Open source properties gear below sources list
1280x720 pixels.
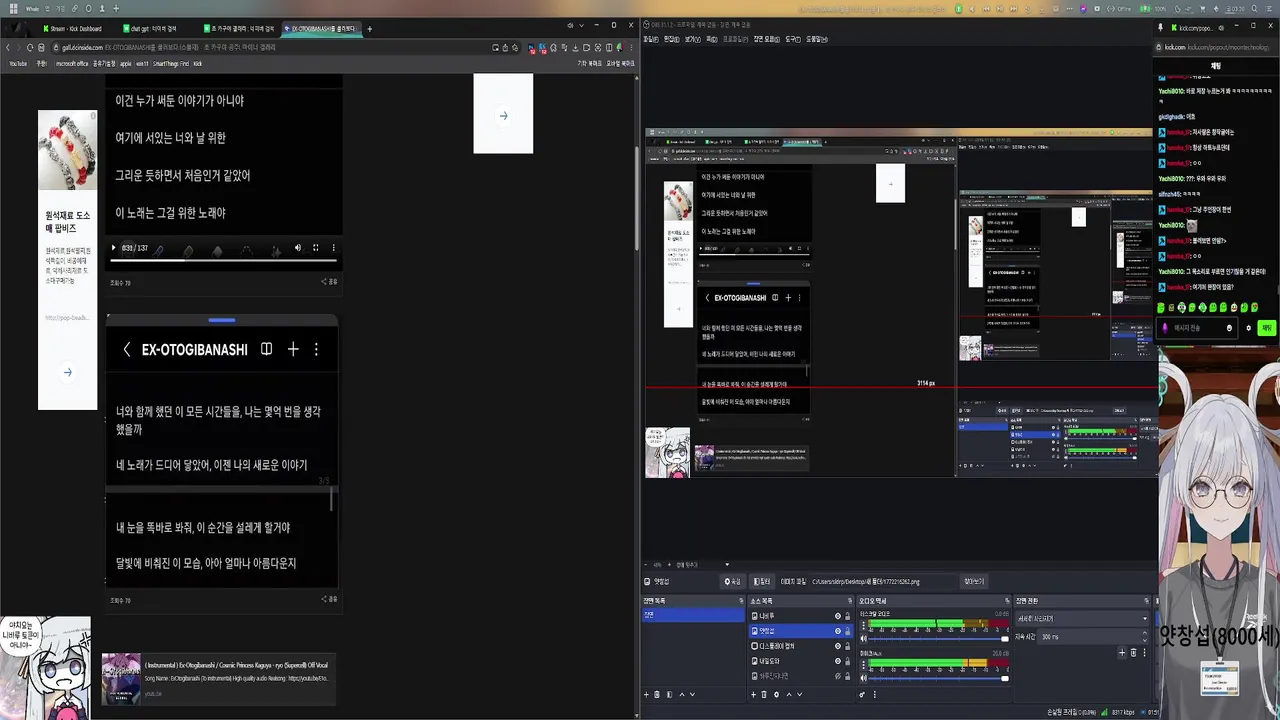(x=776, y=694)
